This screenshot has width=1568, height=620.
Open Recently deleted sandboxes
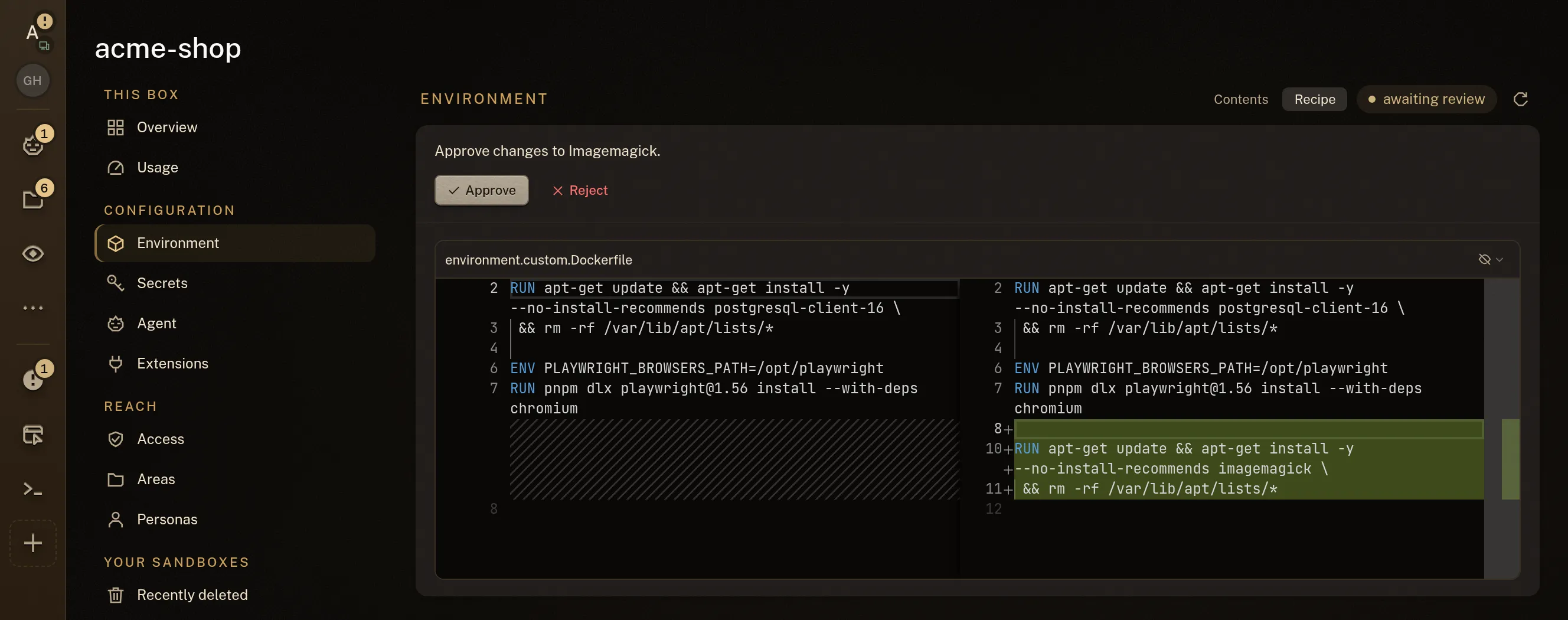click(x=235, y=595)
